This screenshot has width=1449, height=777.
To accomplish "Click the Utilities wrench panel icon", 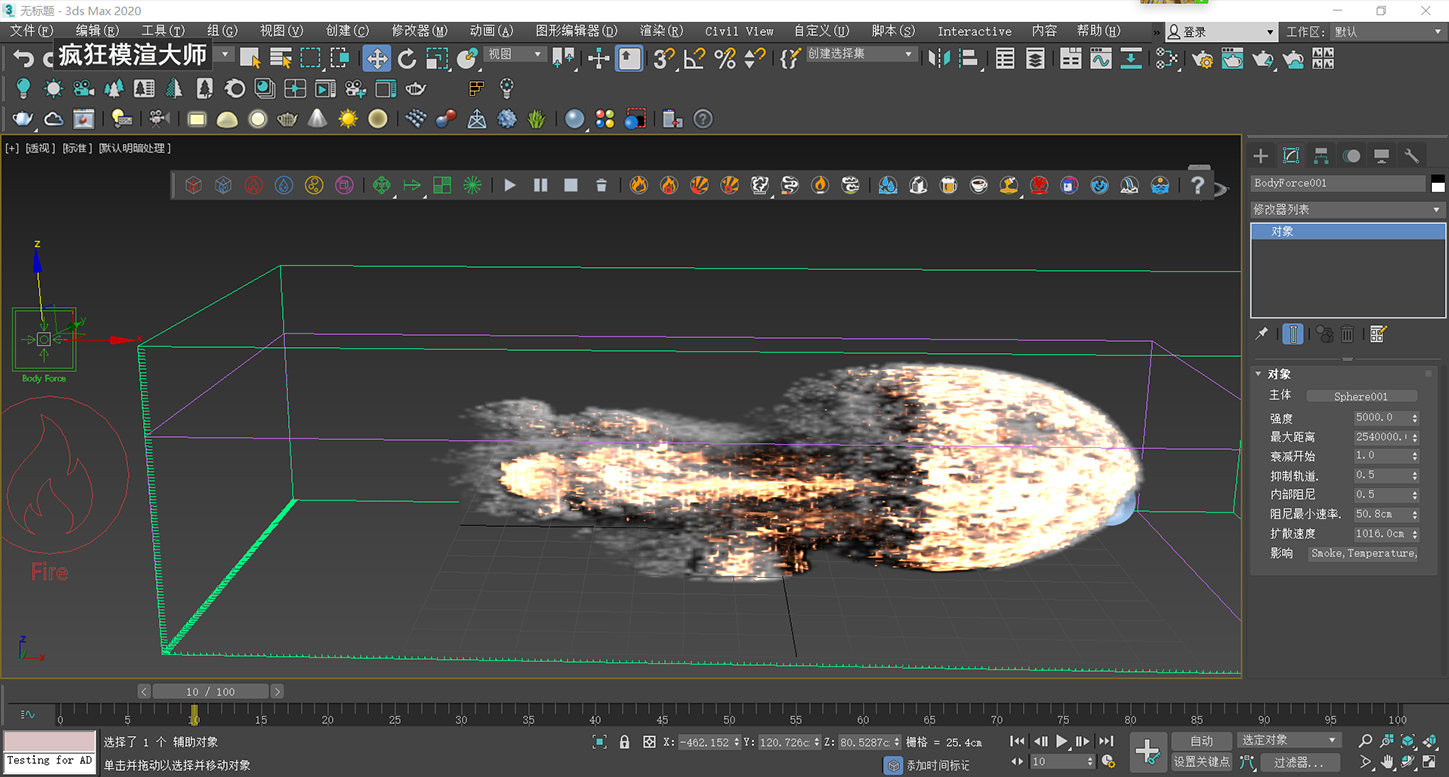I will tap(1411, 156).
